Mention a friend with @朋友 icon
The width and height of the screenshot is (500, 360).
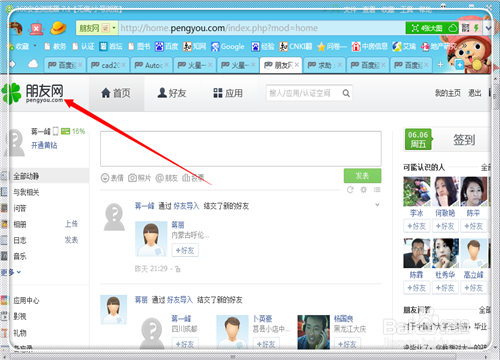point(167,178)
